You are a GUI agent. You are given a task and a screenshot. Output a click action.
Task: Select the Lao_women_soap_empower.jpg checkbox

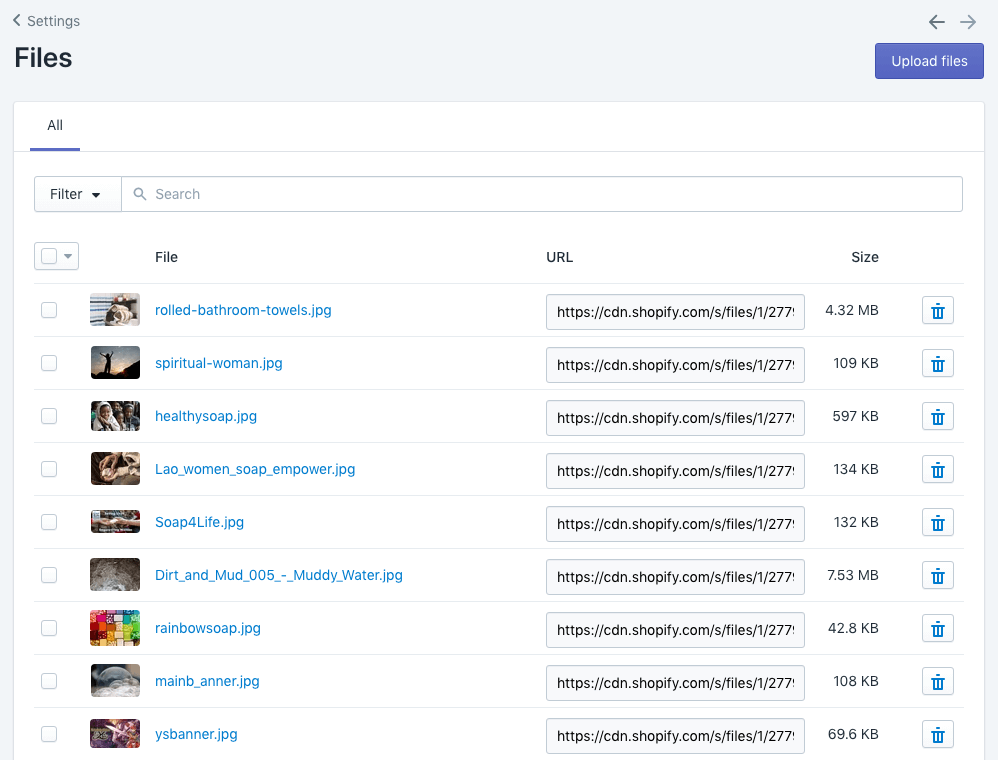tap(49, 469)
